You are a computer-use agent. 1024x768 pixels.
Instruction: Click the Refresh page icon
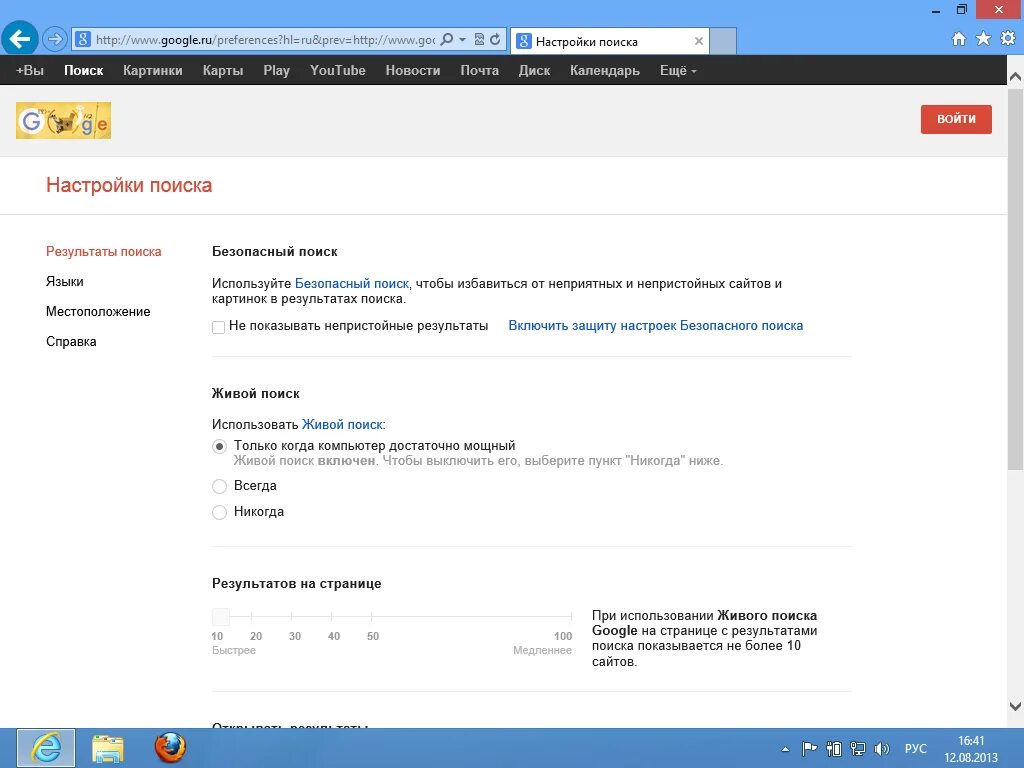pos(495,39)
